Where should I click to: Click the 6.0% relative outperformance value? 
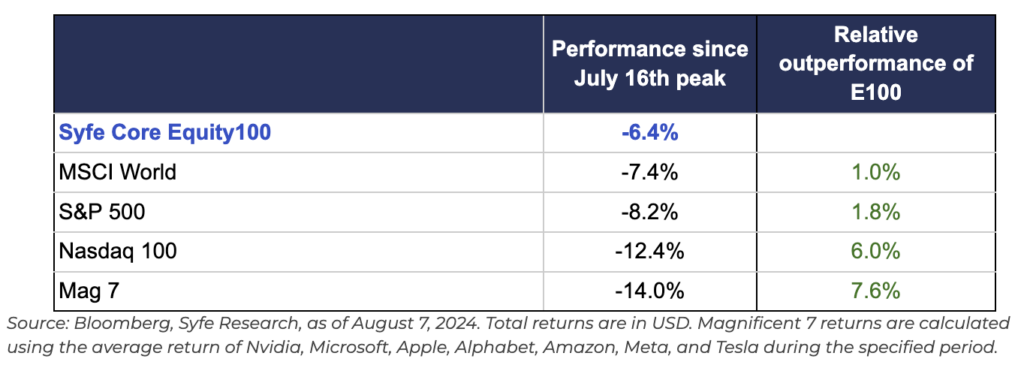pyautogui.click(x=876, y=251)
